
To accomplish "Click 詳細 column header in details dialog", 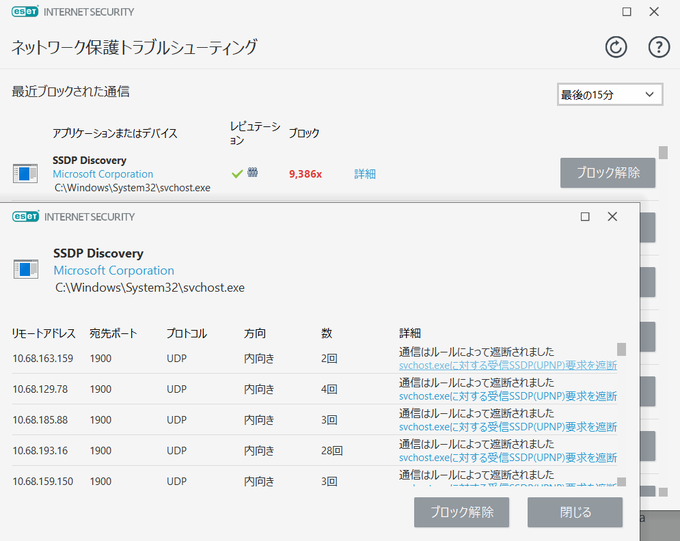I will pos(410,333).
